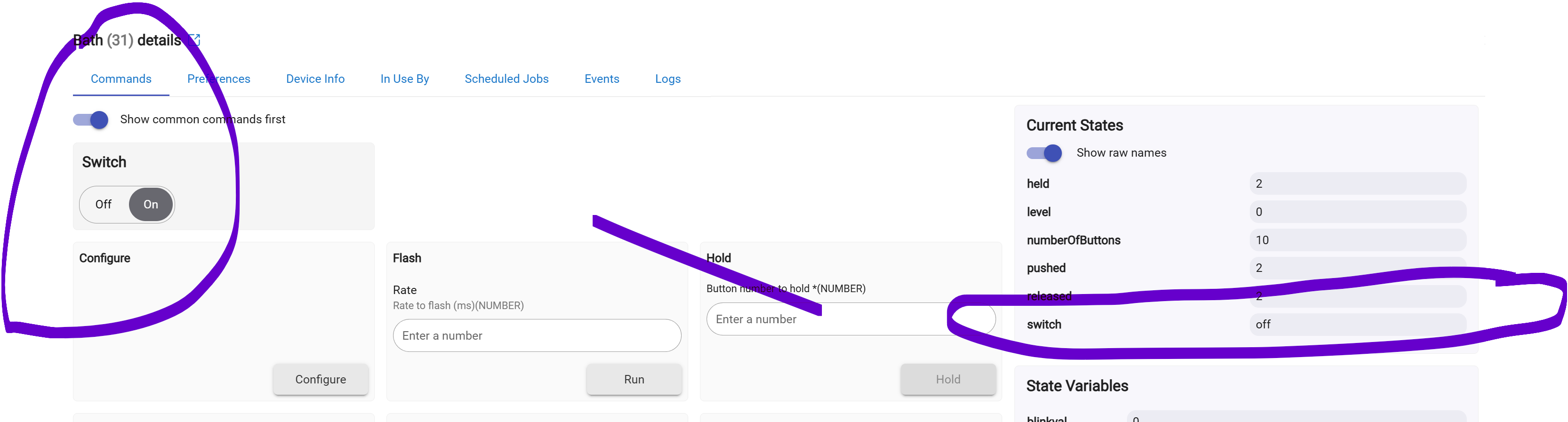Image resolution: width=1568 pixels, height=422 pixels.
Task: Select the numberOfButtons value field
Action: tap(1358, 240)
